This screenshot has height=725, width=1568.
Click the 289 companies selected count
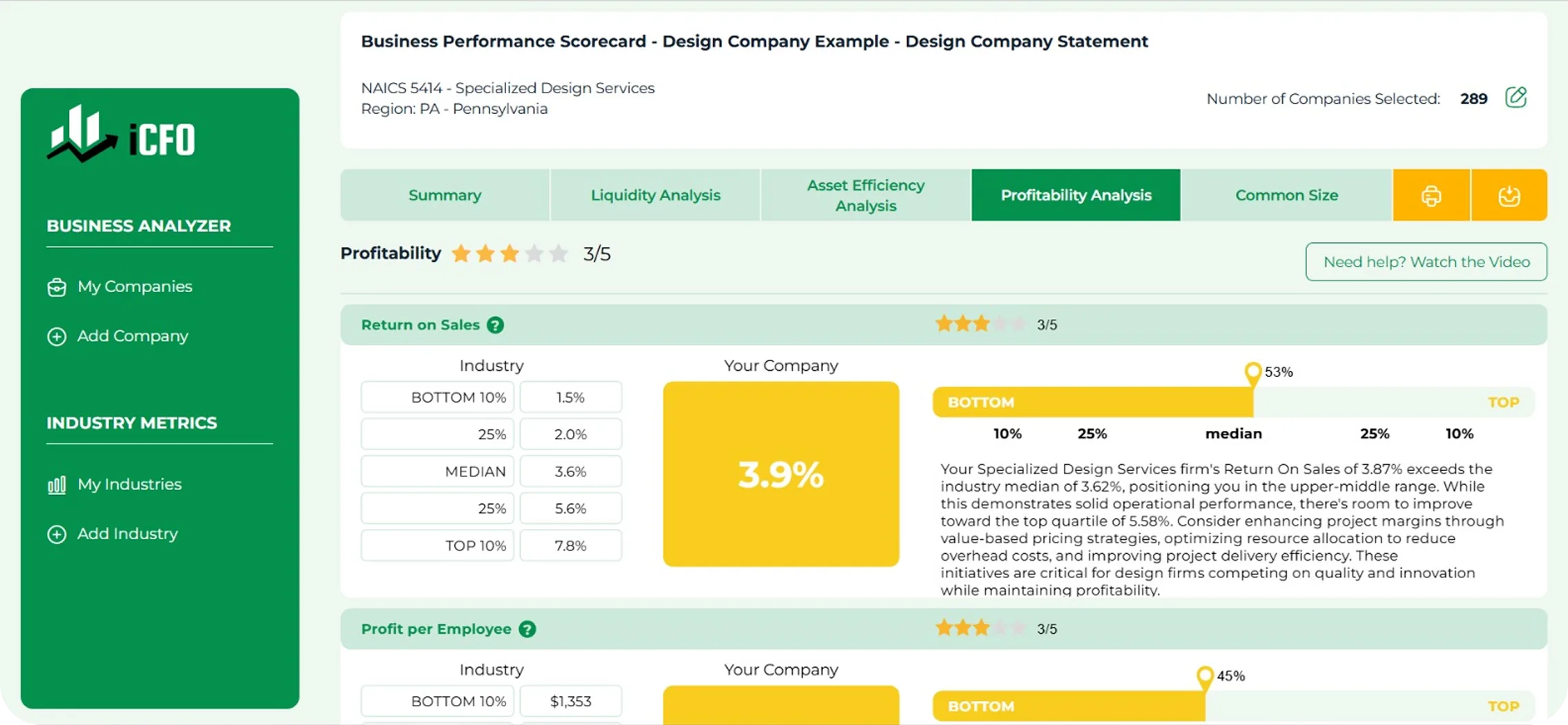coord(1473,99)
